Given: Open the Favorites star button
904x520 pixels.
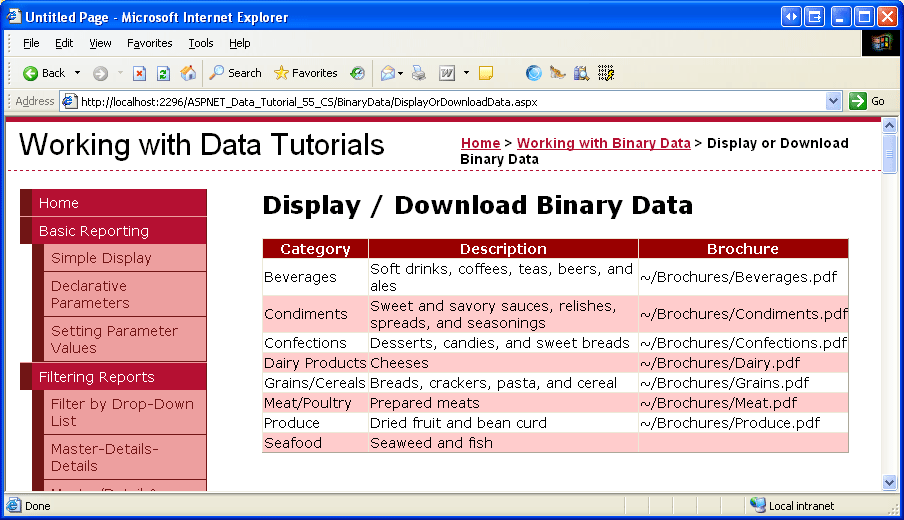Looking at the screenshot, I should click(x=306, y=73).
